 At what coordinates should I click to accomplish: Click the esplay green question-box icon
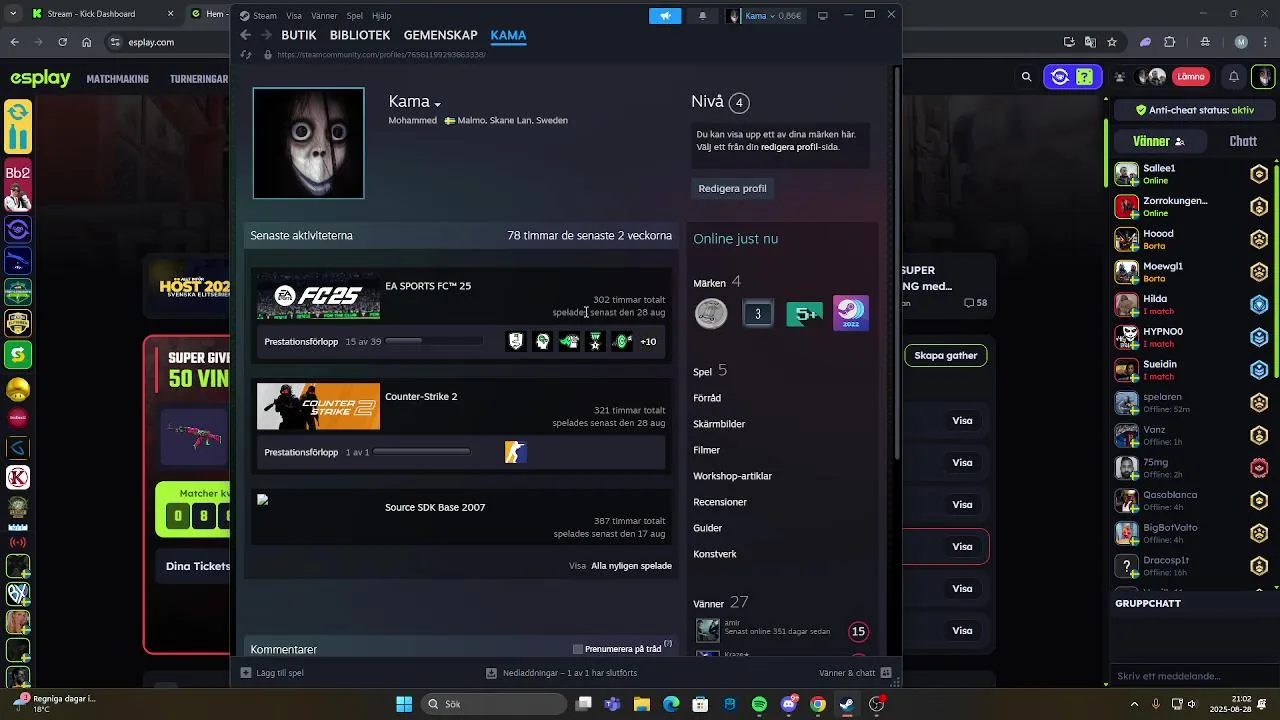(1084, 77)
